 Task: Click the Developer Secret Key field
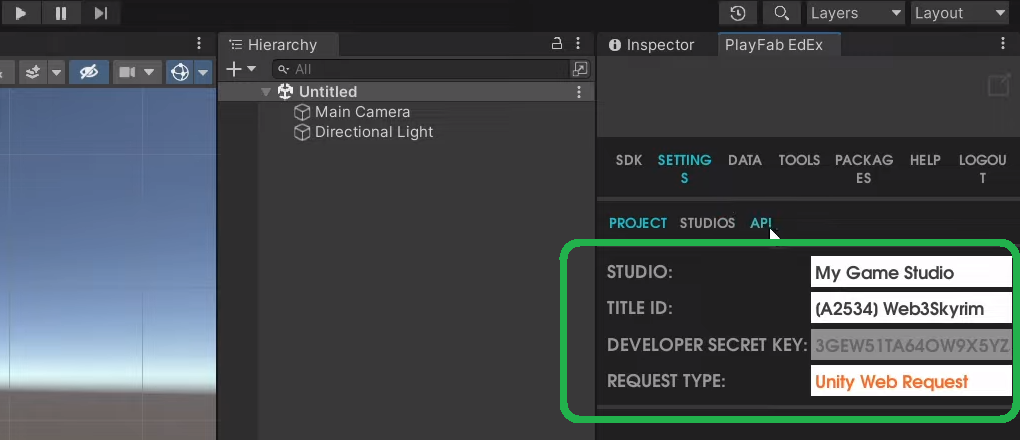point(911,346)
